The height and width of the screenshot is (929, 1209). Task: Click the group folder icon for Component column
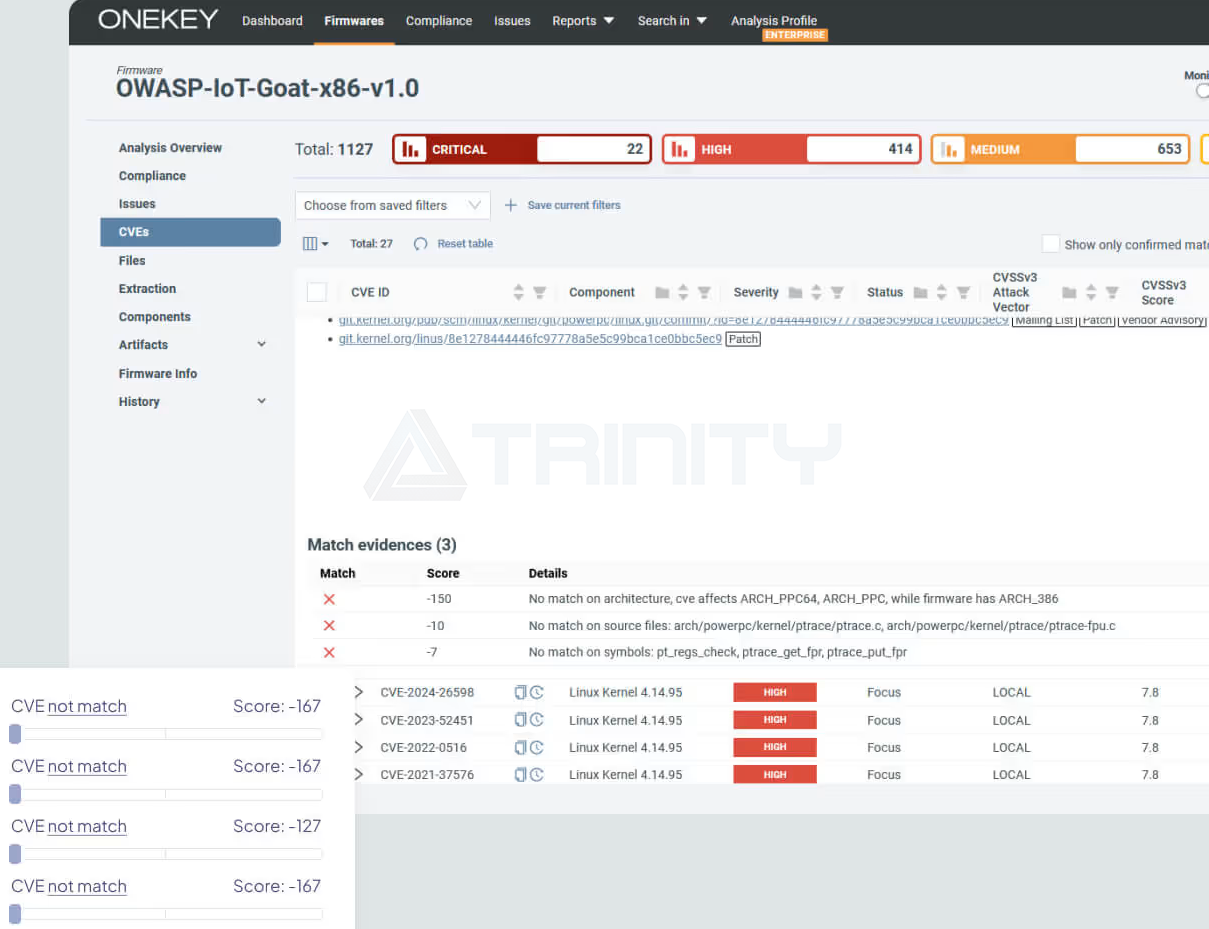point(662,293)
